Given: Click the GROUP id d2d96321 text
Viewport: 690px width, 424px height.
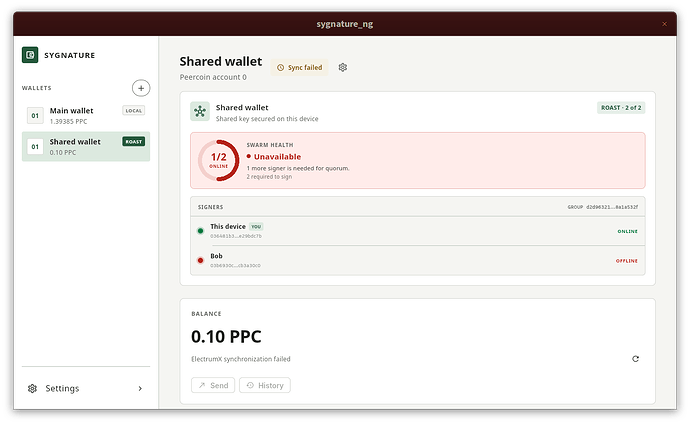Looking at the screenshot, I should (x=602, y=207).
